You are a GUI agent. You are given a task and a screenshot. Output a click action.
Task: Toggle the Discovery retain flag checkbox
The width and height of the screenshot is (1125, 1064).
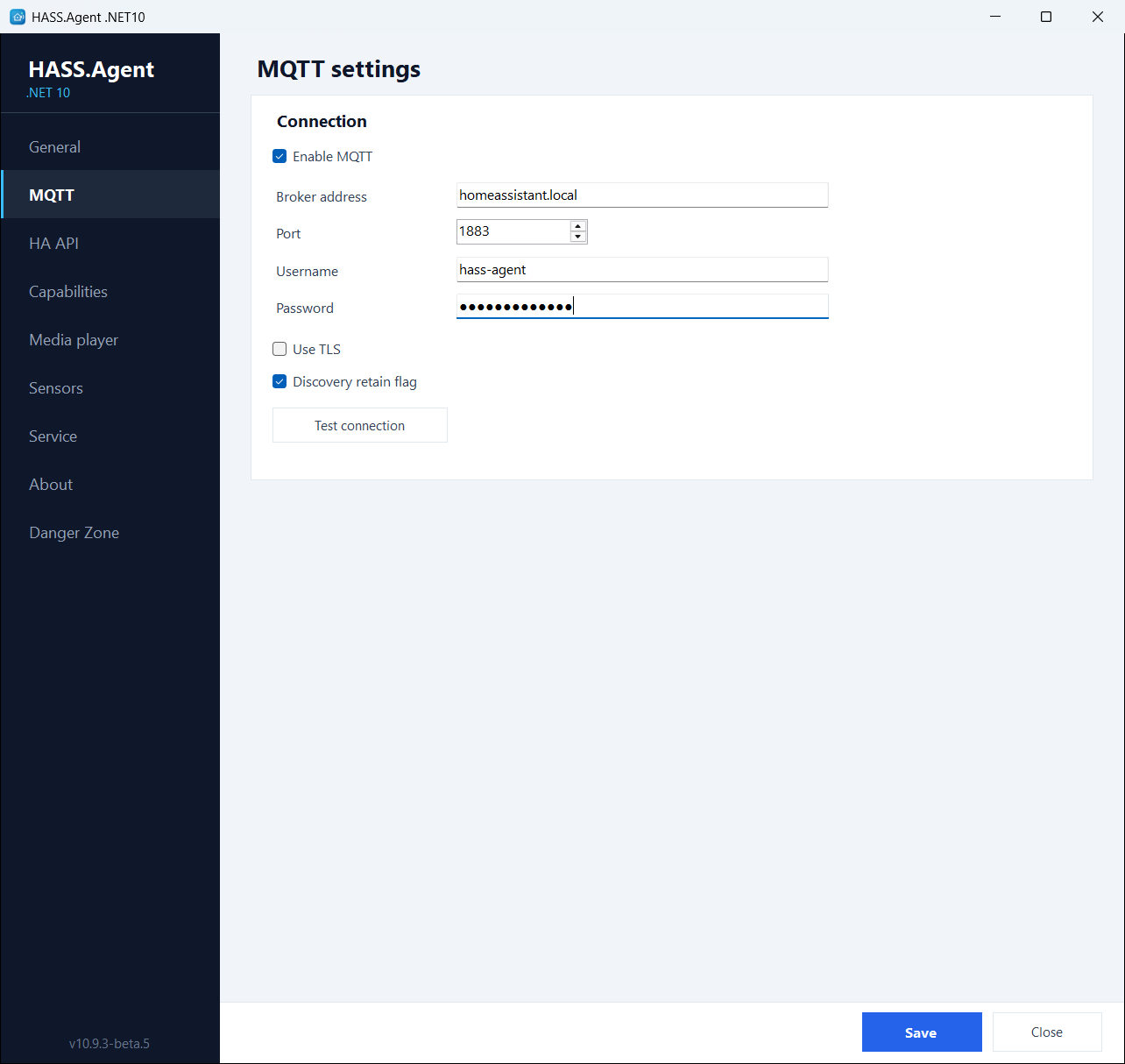[279, 381]
